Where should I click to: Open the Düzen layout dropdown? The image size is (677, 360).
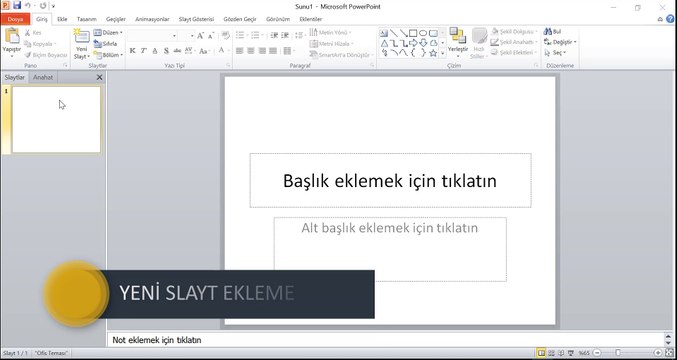[108, 33]
